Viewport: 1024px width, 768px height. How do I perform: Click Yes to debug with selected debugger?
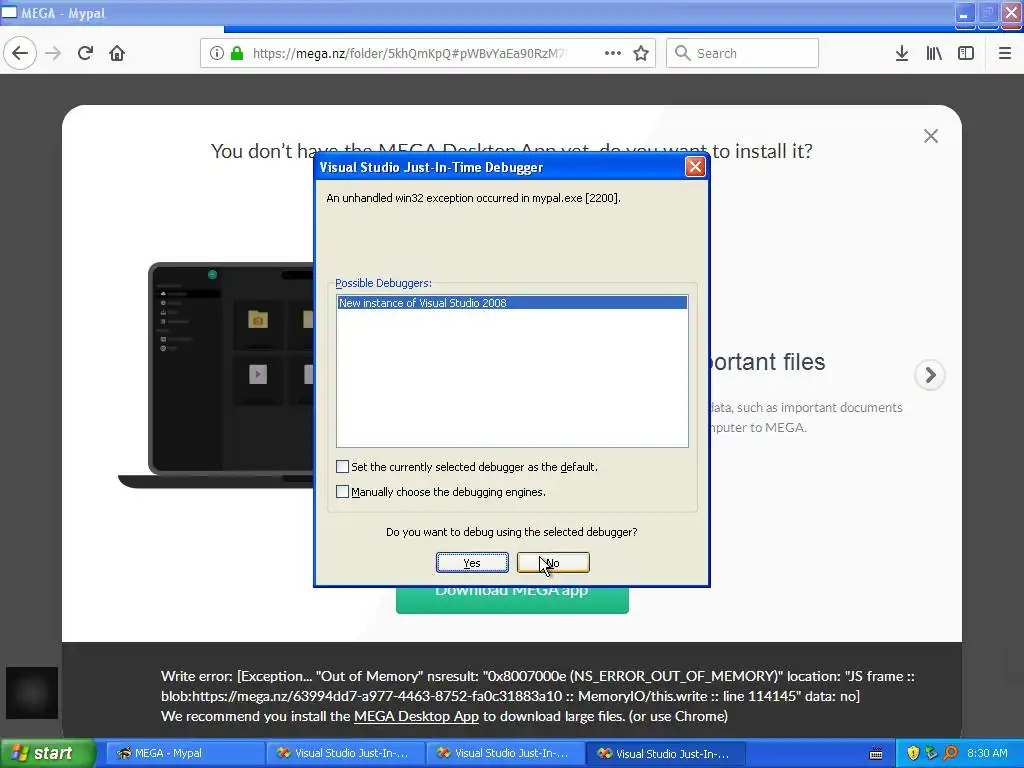472,563
